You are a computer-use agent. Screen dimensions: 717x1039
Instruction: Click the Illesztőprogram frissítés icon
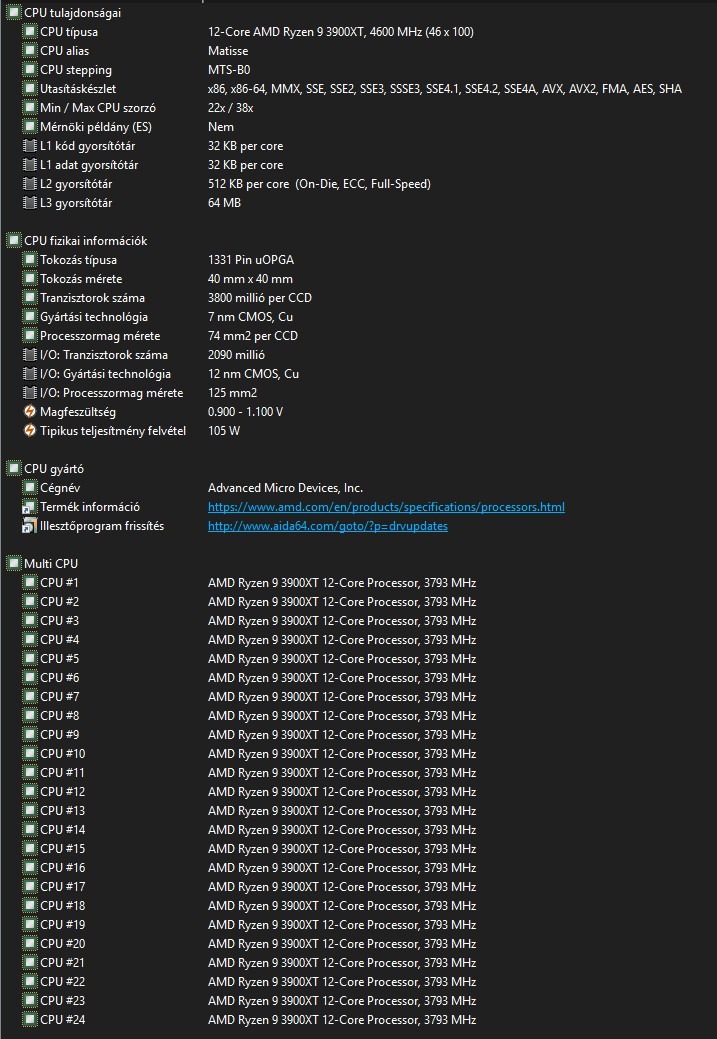[29, 526]
